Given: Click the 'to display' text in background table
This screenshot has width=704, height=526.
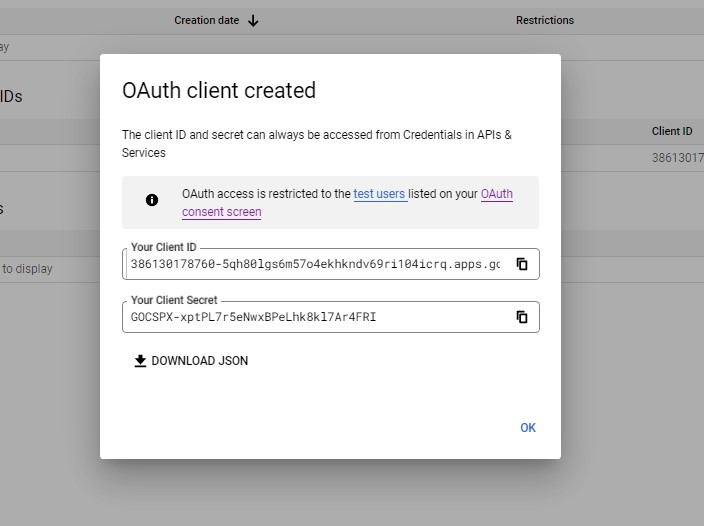Looking at the screenshot, I should coord(27,269).
